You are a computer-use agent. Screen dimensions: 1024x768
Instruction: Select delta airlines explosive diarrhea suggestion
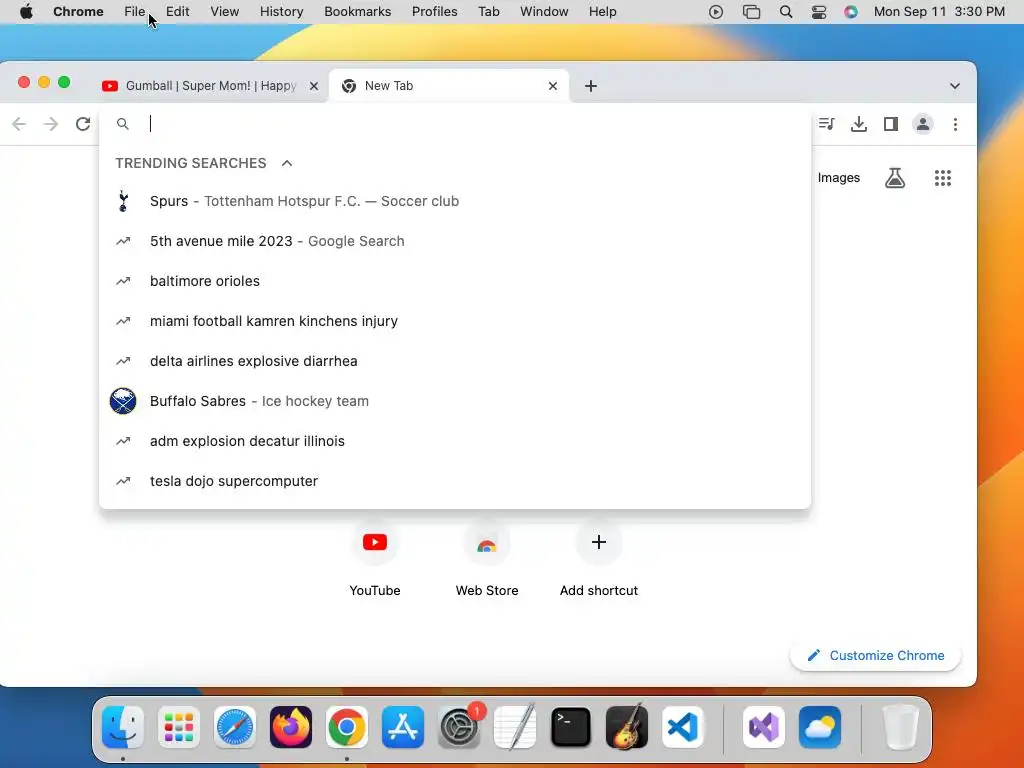[x=455, y=360]
